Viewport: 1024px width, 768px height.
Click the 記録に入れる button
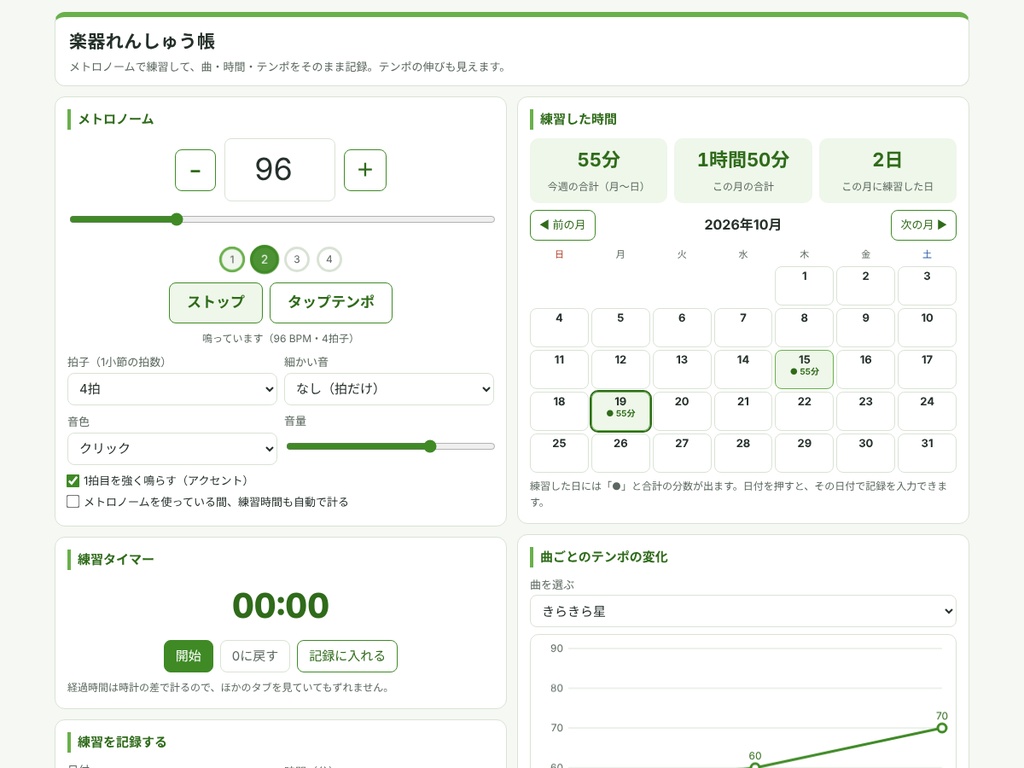point(347,656)
